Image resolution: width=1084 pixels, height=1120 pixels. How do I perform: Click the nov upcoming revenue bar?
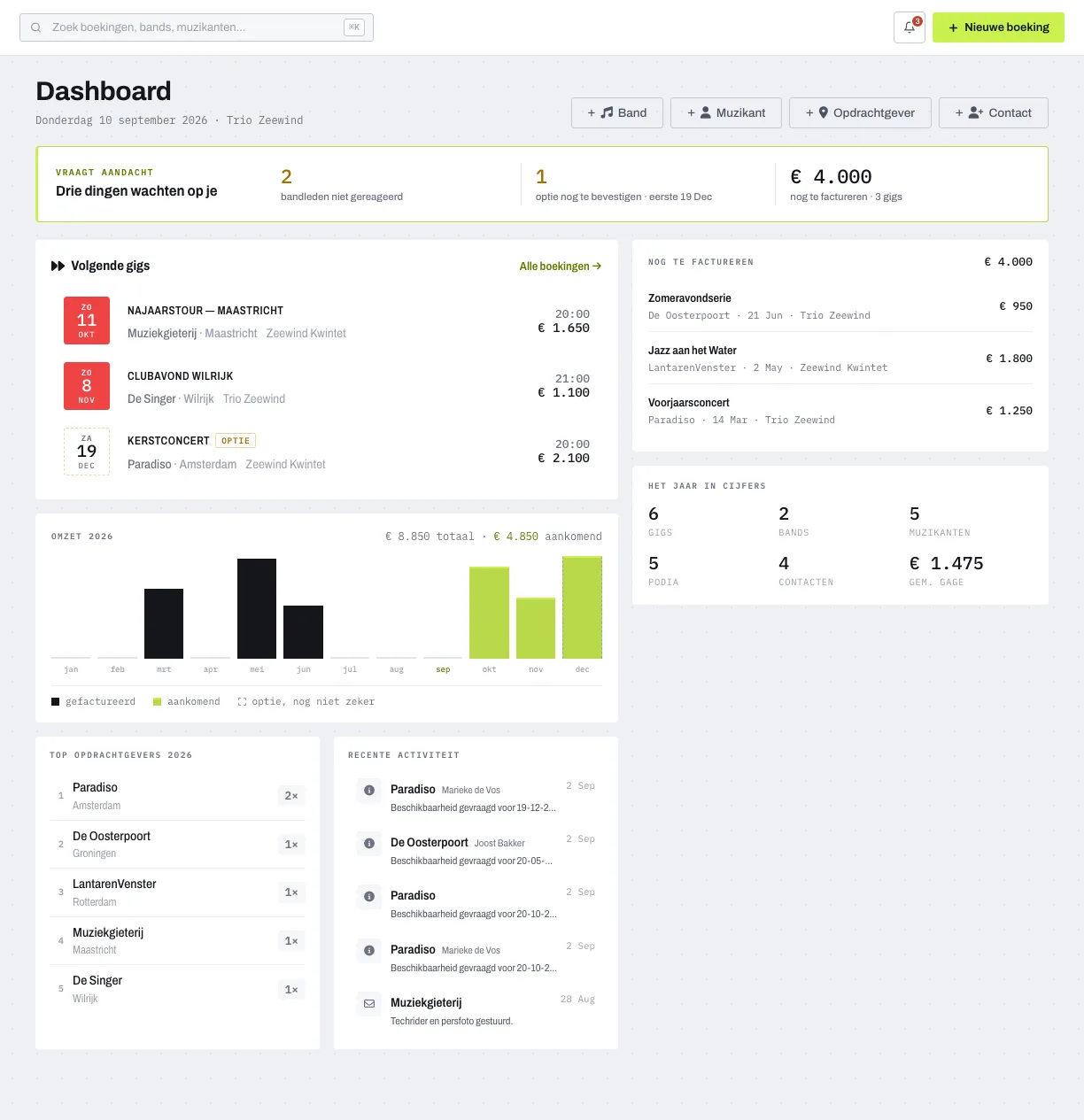click(x=536, y=628)
